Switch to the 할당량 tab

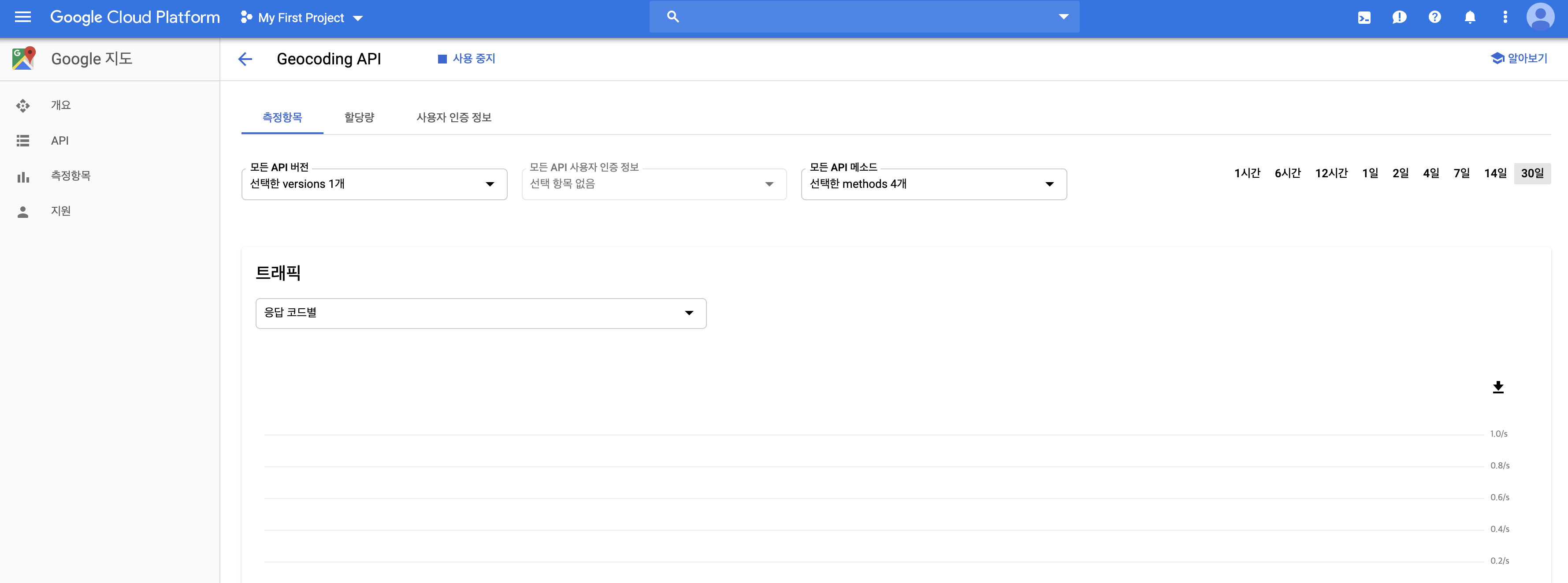click(359, 118)
